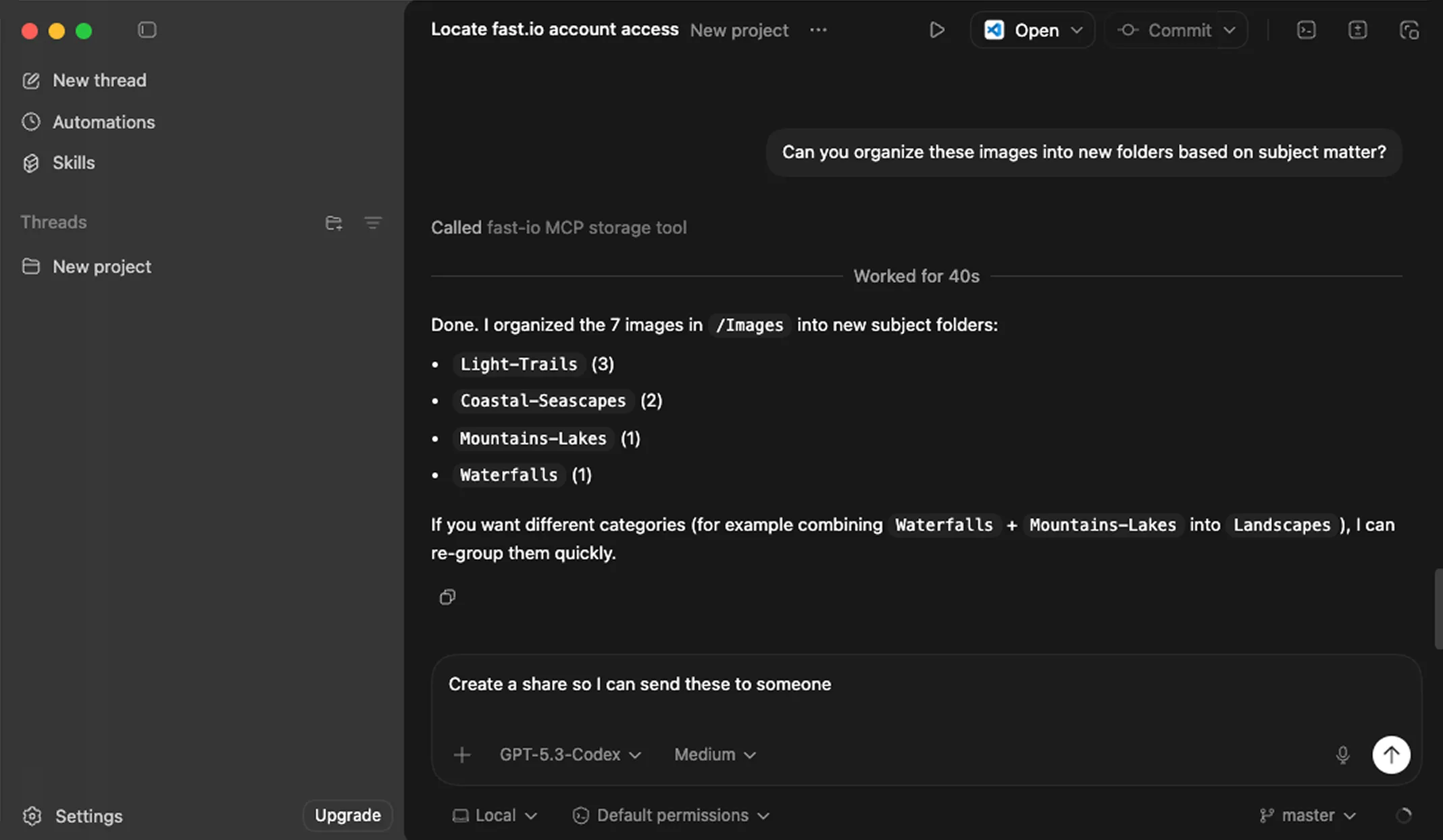Activate voice input with the microphone icon
1443x840 pixels.
click(x=1342, y=754)
